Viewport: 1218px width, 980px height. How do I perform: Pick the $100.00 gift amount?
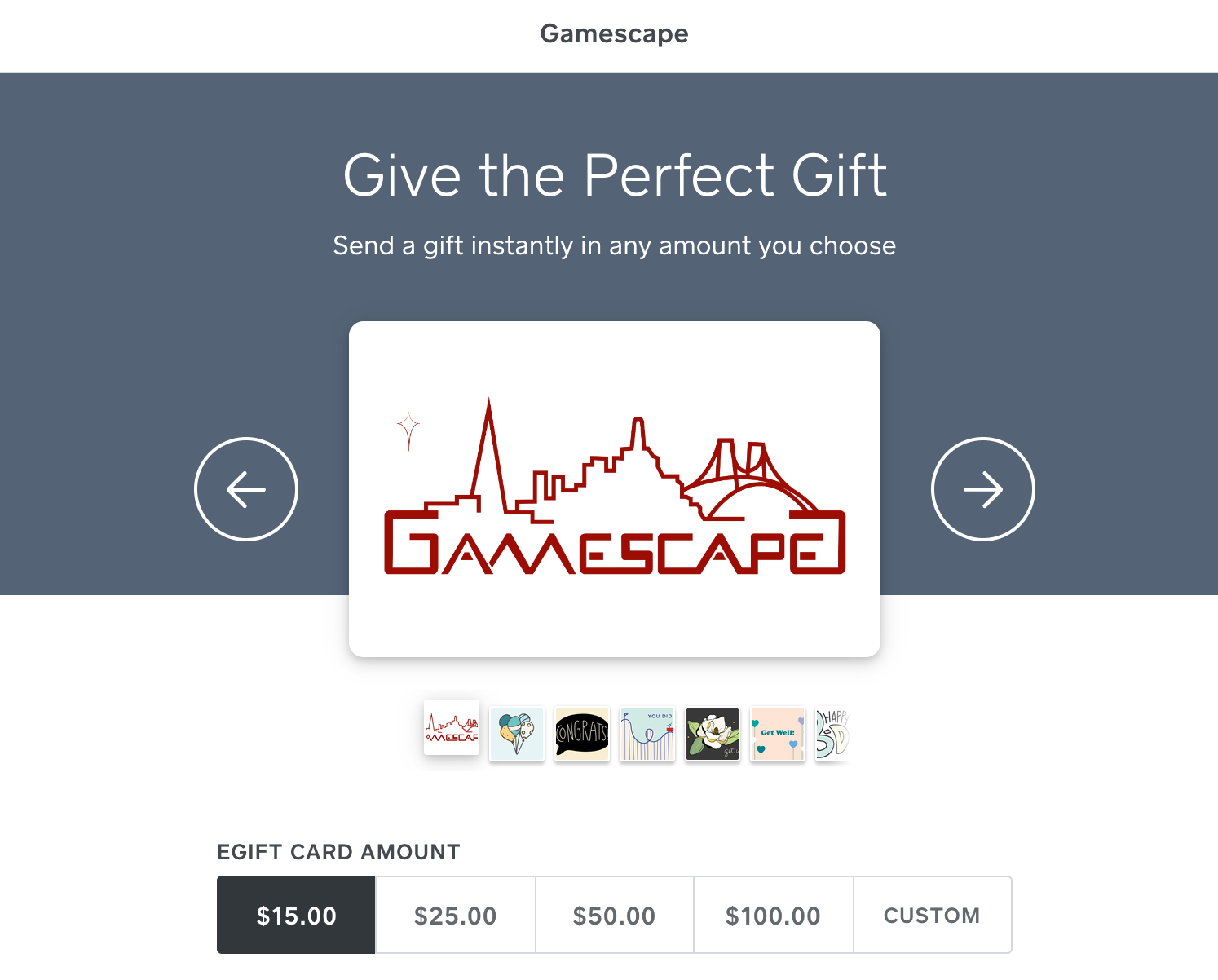(773, 915)
